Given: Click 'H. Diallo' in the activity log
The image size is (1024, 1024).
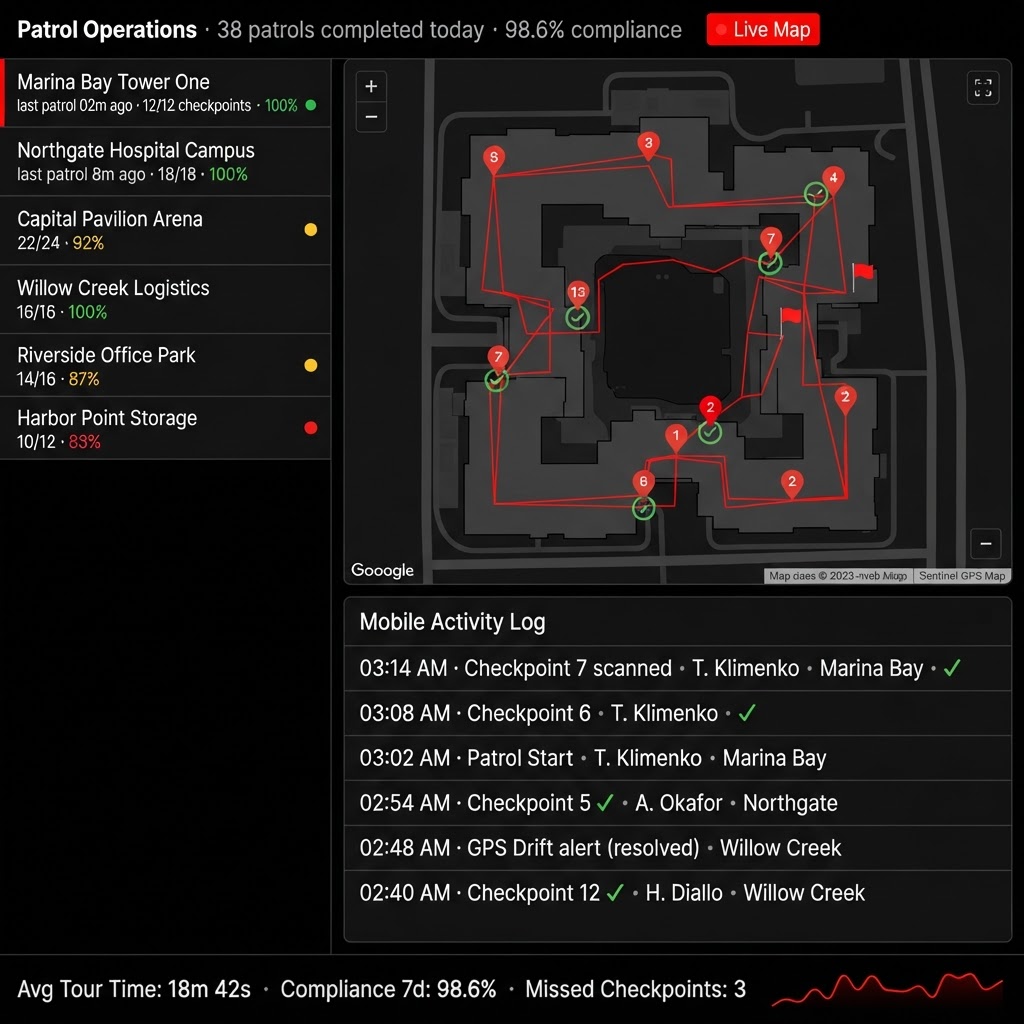Looking at the screenshot, I should click(x=684, y=892).
